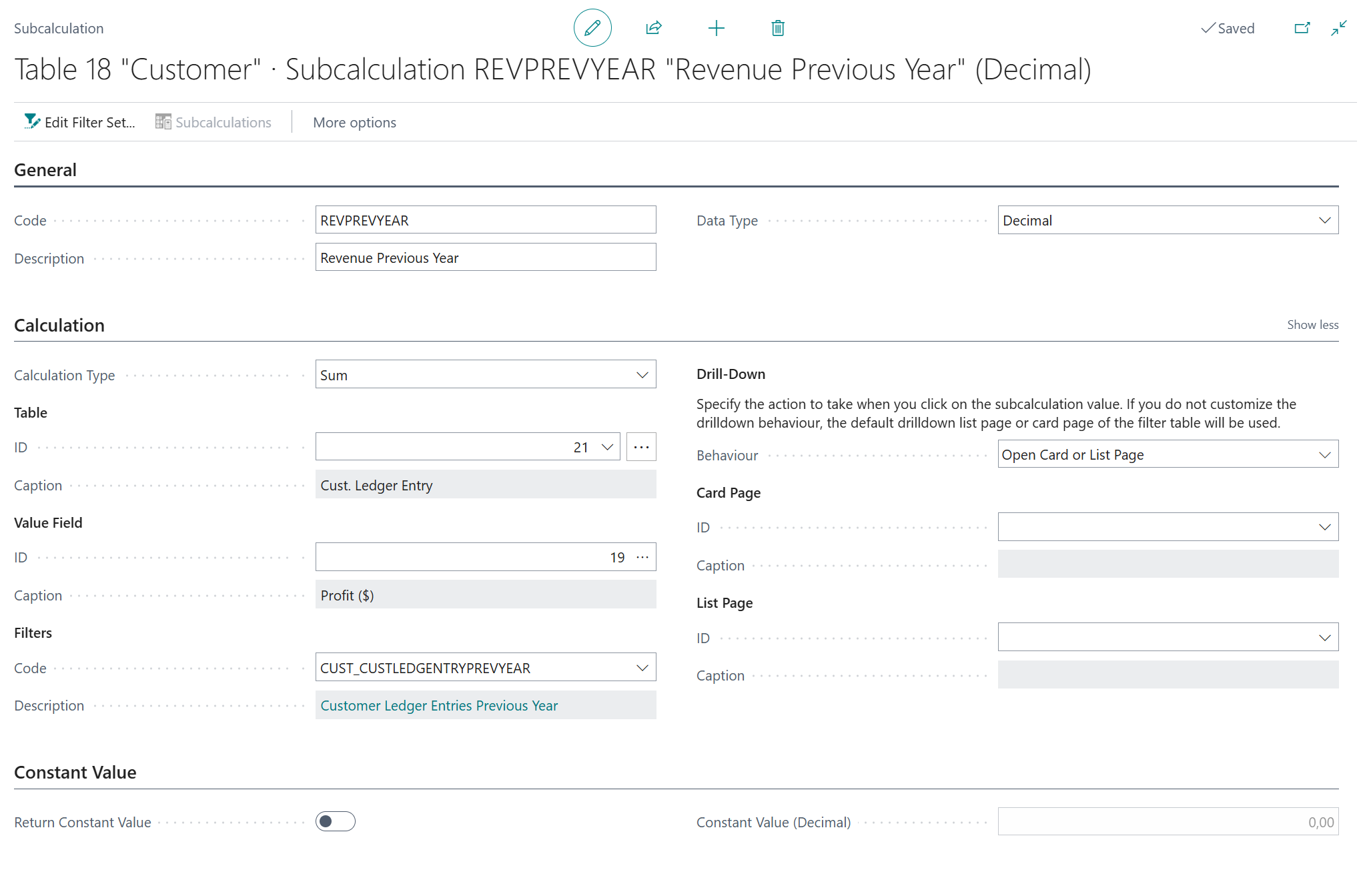This screenshot has width=1369, height=896.
Task: Click the Subcalculations action
Action: [213, 122]
